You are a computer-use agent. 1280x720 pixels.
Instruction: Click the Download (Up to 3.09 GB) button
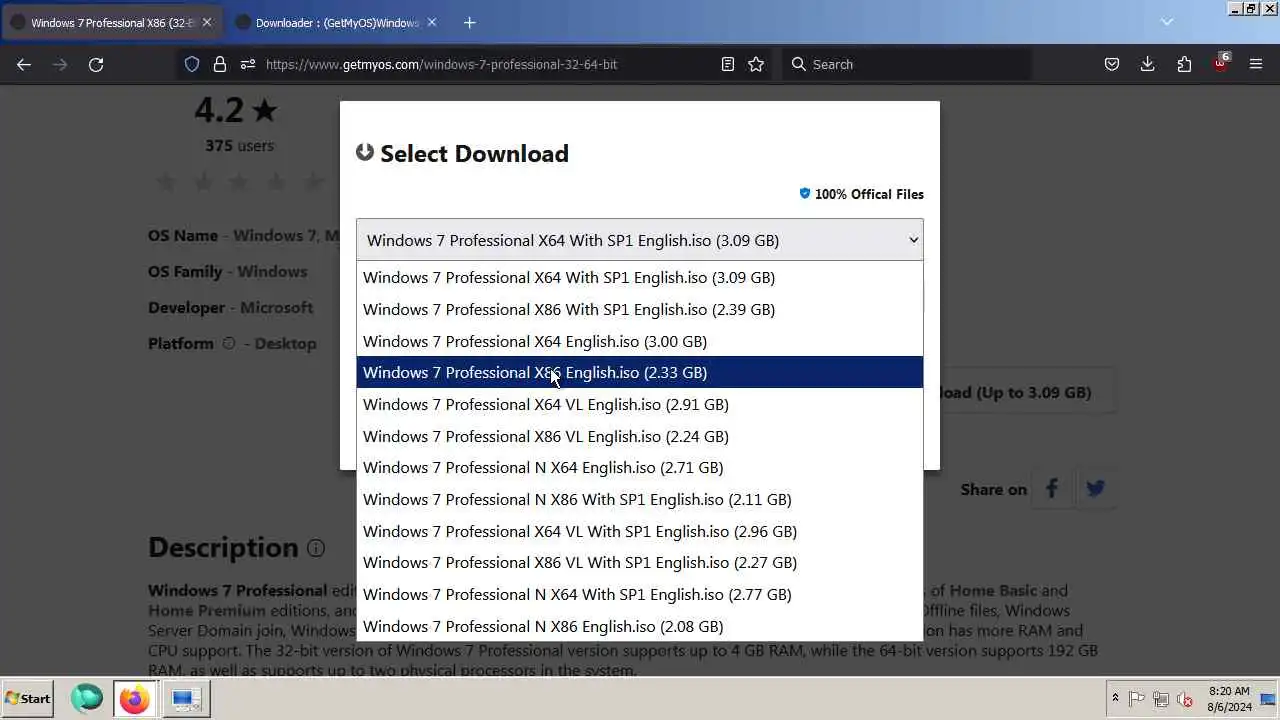(x=1027, y=392)
